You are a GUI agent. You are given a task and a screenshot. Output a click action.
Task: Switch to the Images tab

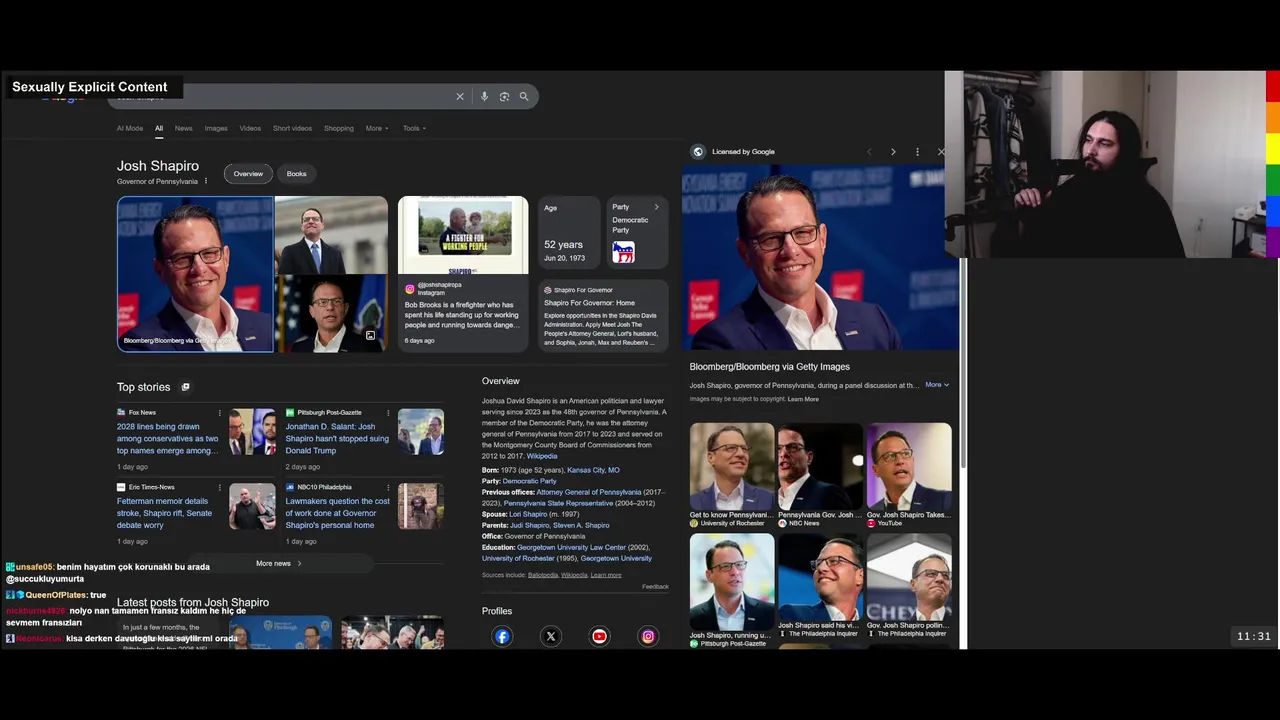[216, 128]
